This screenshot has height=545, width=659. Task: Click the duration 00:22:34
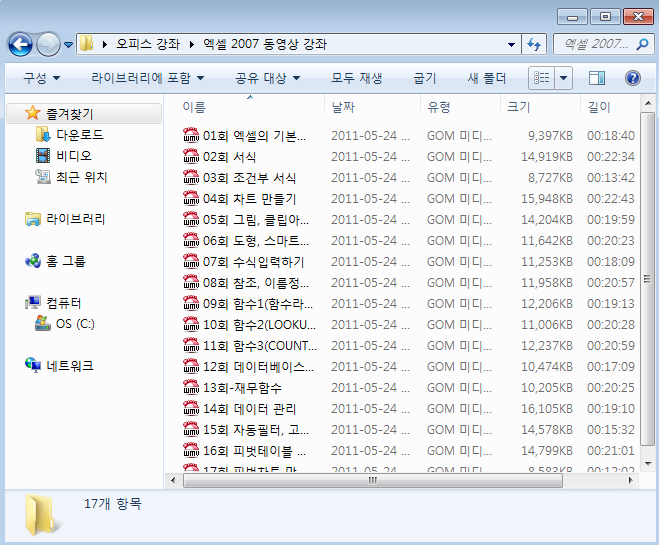coord(611,156)
